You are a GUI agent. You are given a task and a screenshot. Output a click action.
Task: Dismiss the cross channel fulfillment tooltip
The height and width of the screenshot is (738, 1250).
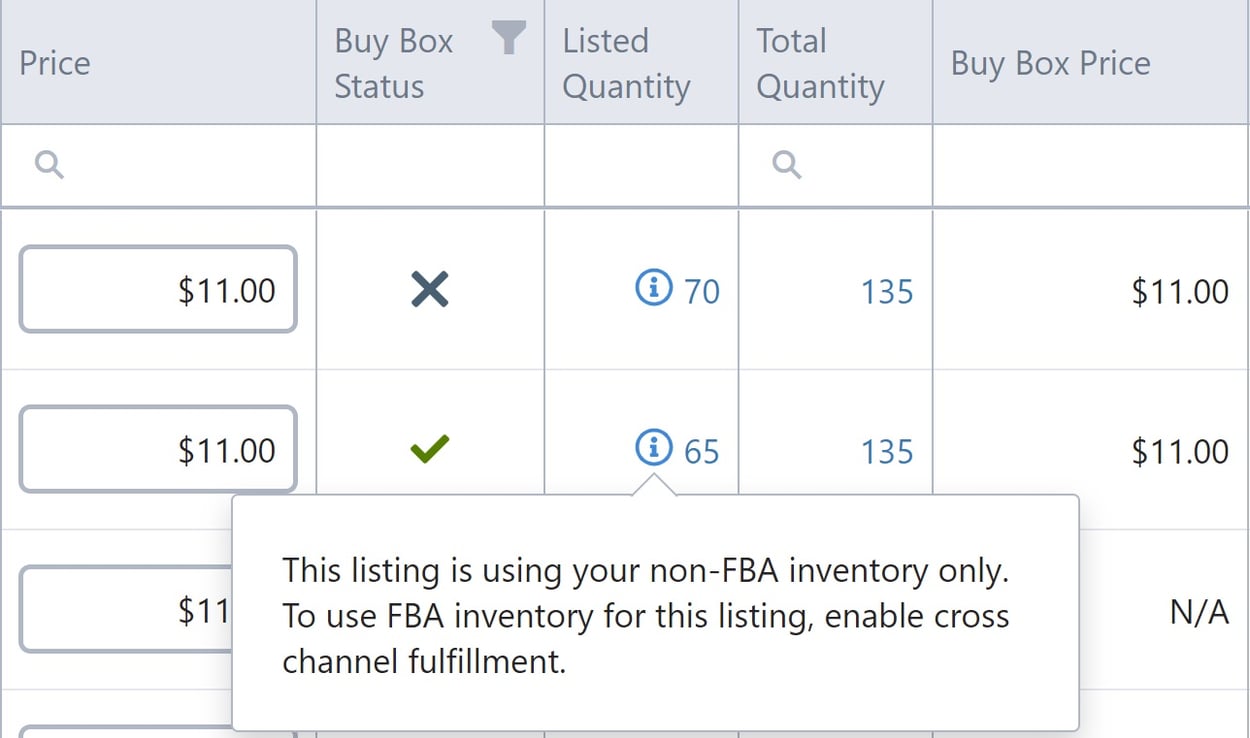coord(655,615)
